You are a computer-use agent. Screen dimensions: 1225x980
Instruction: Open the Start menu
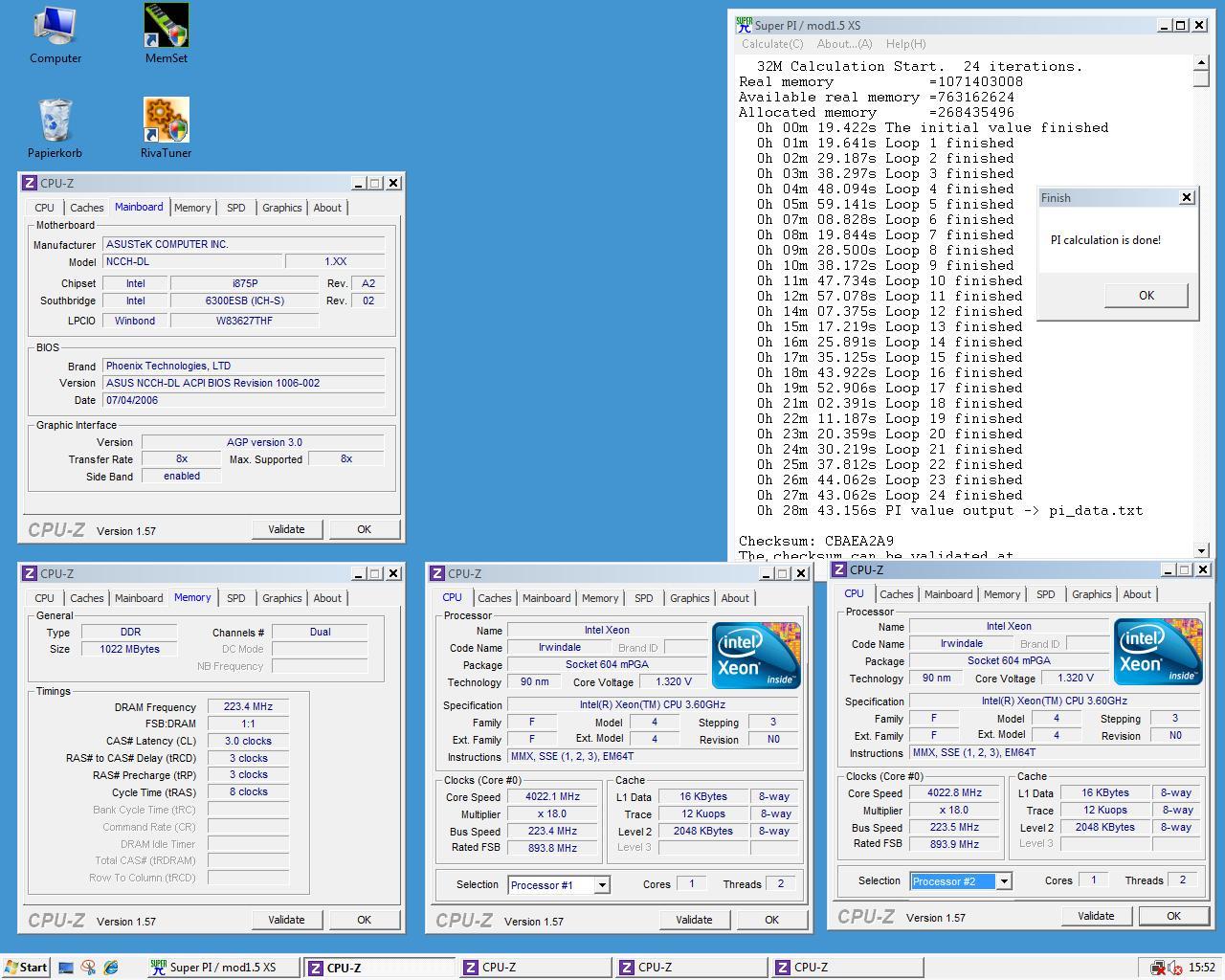pos(25,968)
